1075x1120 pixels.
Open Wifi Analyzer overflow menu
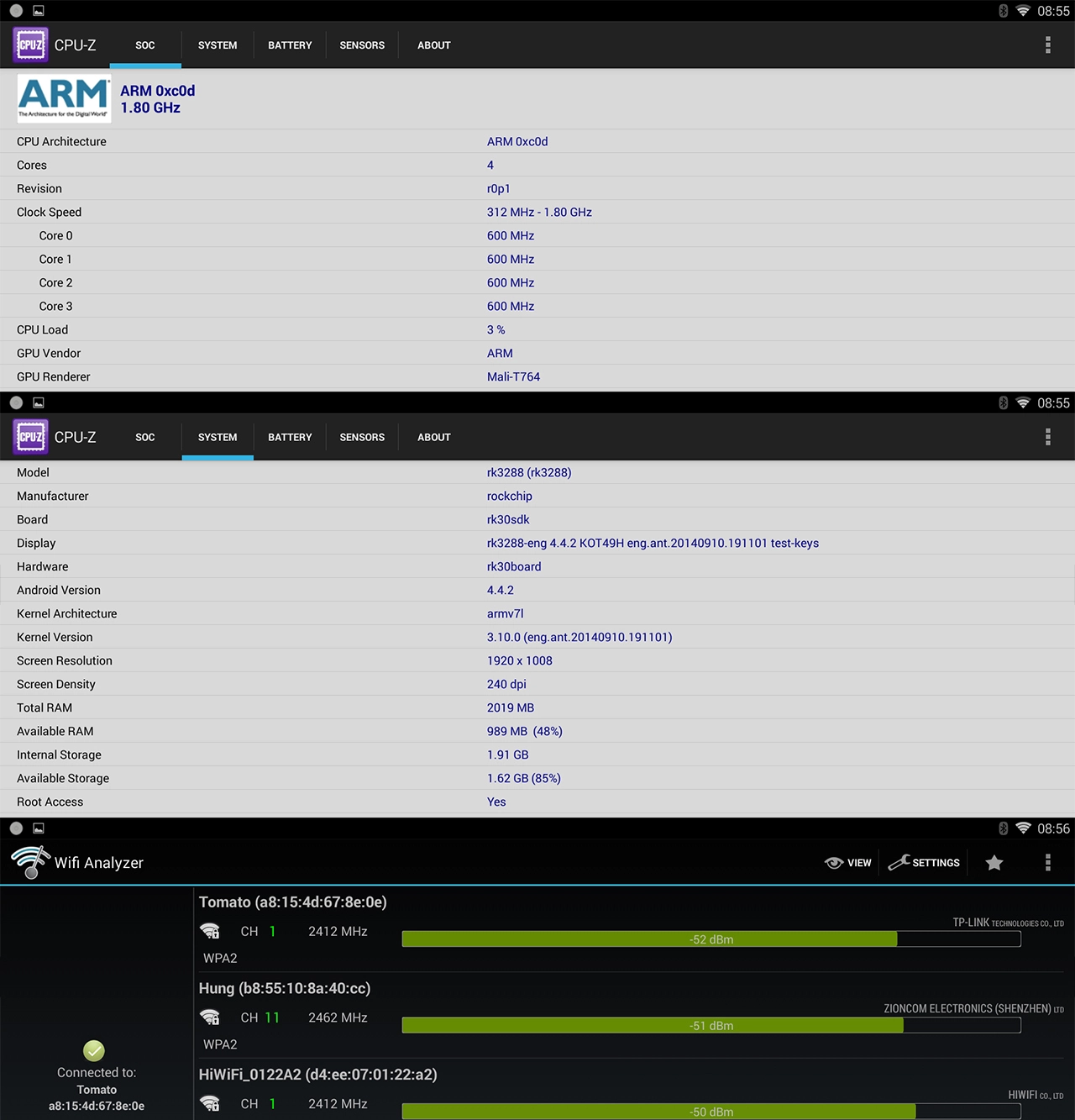click(1047, 863)
